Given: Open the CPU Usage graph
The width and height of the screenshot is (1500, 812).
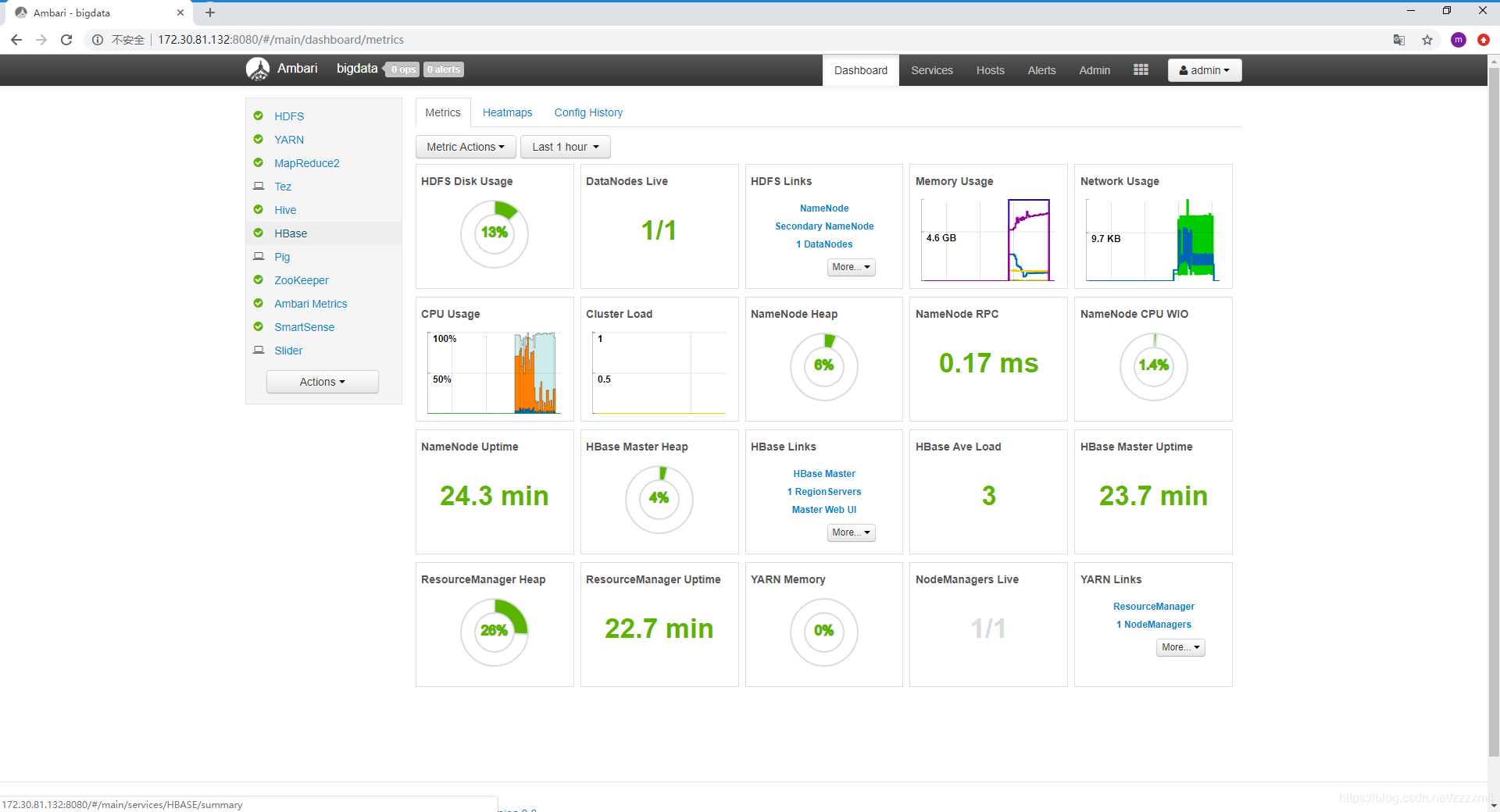Looking at the screenshot, I should pos(494,372).
